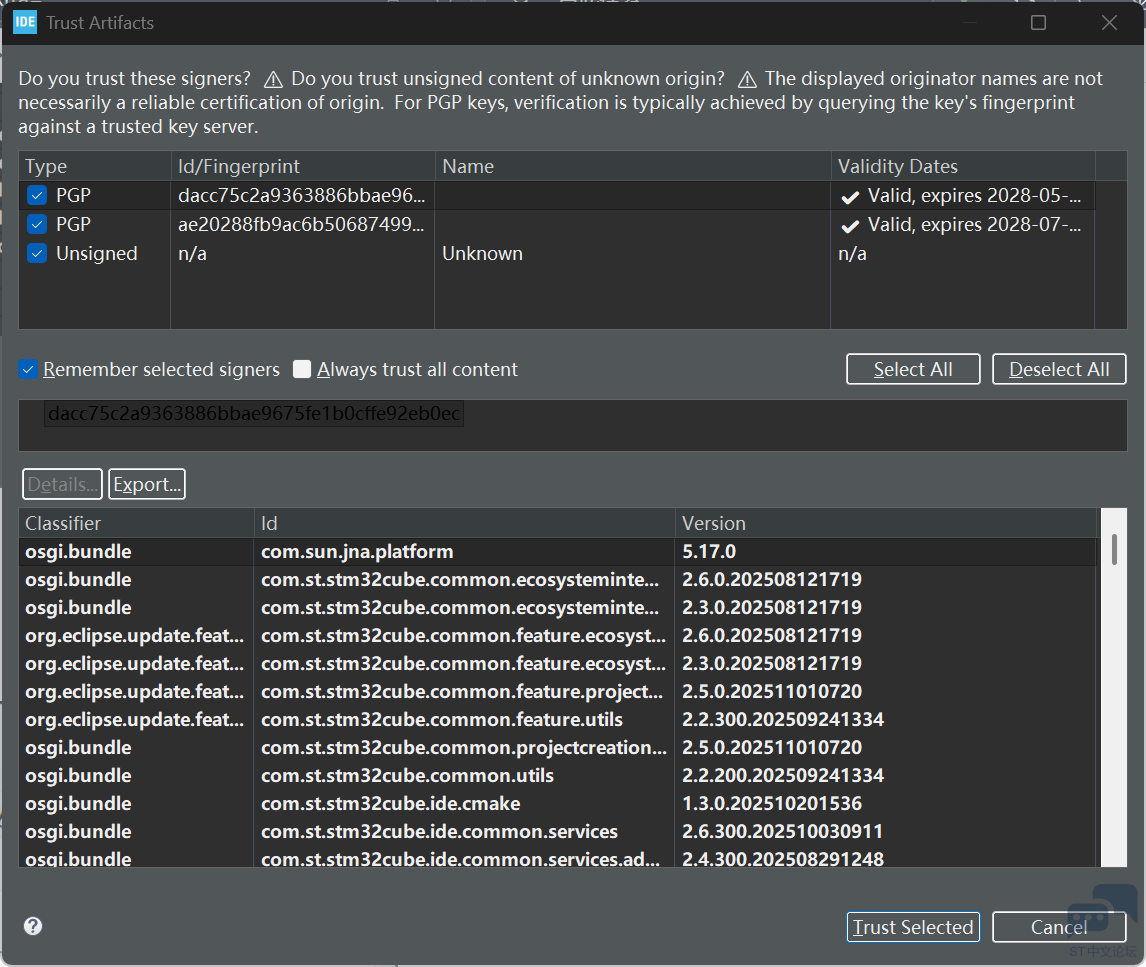1146x967 pixels.
Task: Select the com.sun.jna.platform artifact row
Action: [x=357, y=551]
